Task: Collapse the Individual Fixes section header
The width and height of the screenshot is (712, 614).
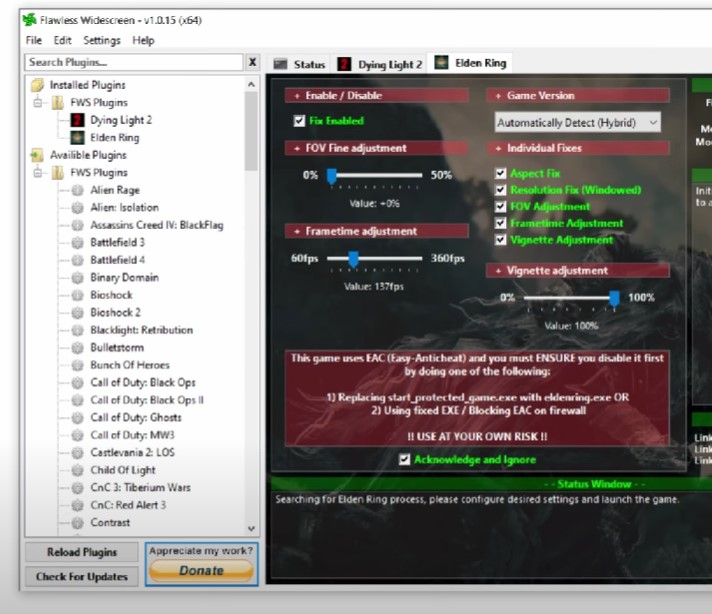Action: click(578, 148)
